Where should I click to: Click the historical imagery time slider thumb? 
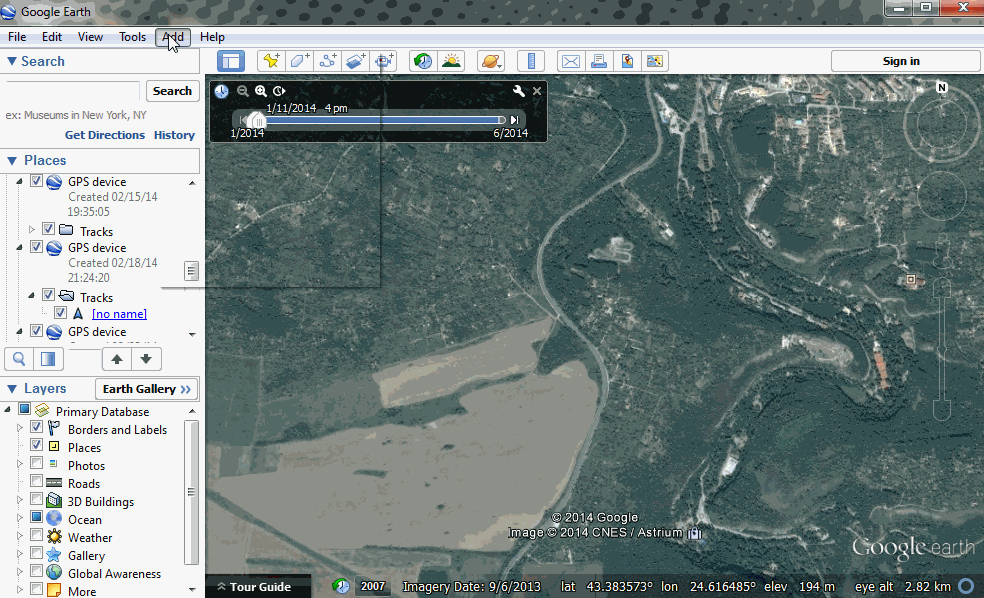pos(256,119)
